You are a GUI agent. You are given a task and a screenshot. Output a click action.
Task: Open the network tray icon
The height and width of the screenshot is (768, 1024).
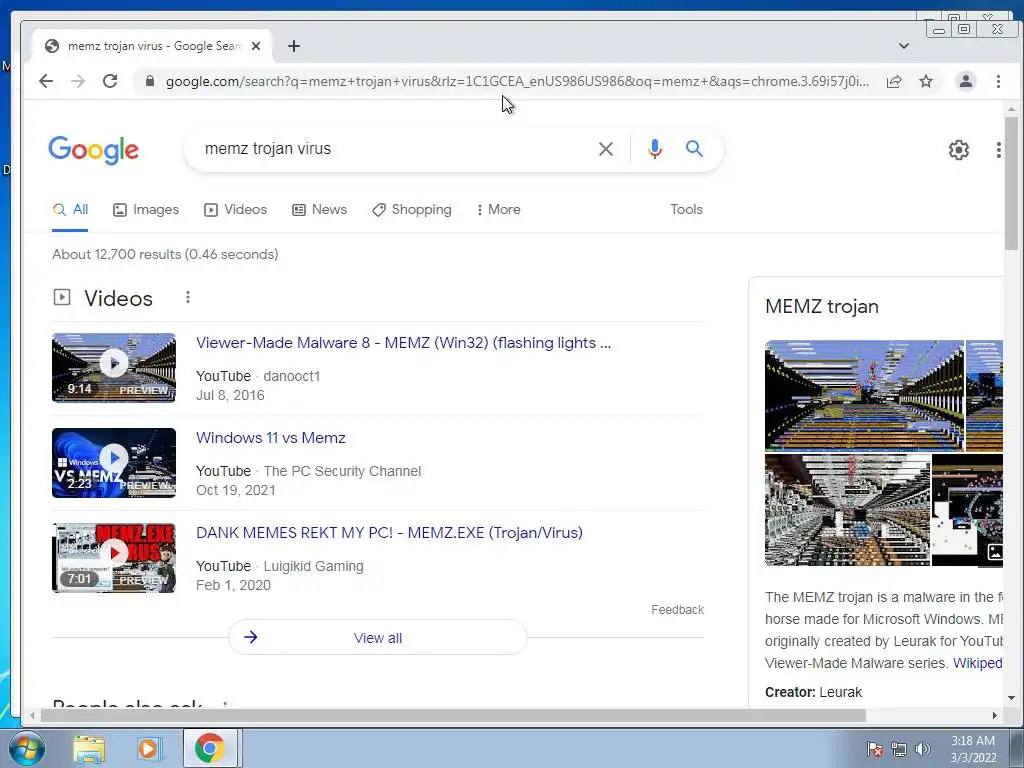pyautogui.click(x=899, y=749)
